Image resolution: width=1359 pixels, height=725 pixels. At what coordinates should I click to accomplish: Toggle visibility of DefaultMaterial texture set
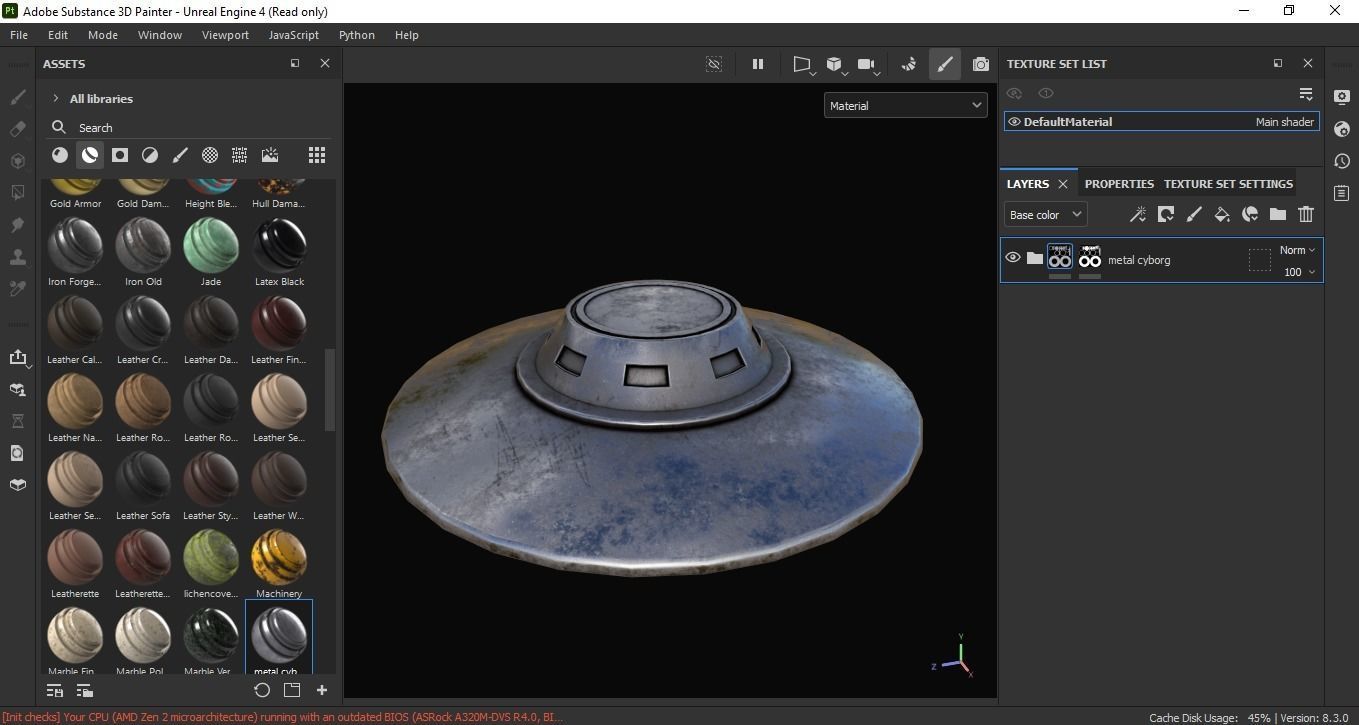click(1014, 122)
